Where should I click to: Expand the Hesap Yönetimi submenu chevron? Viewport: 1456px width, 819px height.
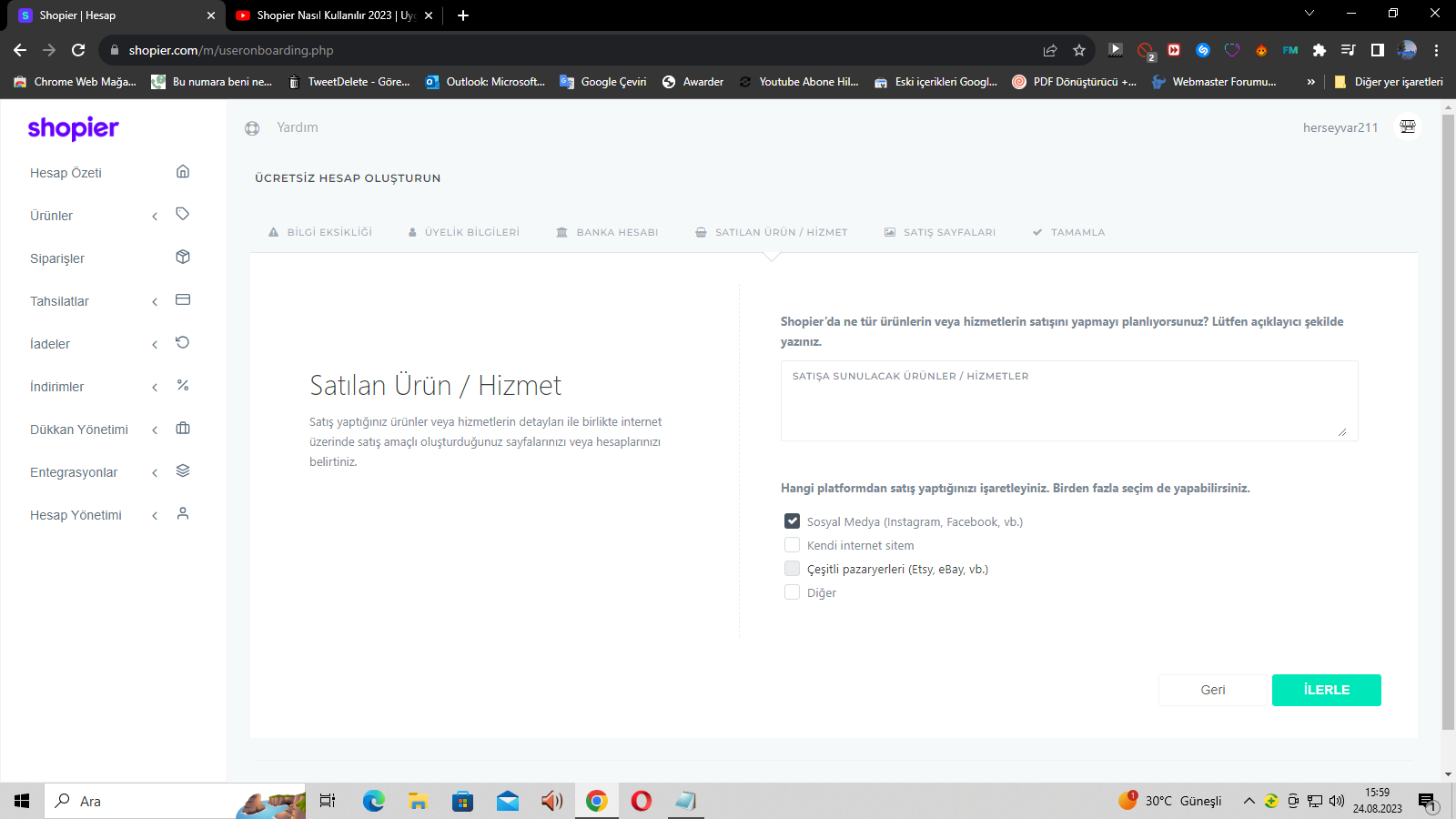coord(155,516)
